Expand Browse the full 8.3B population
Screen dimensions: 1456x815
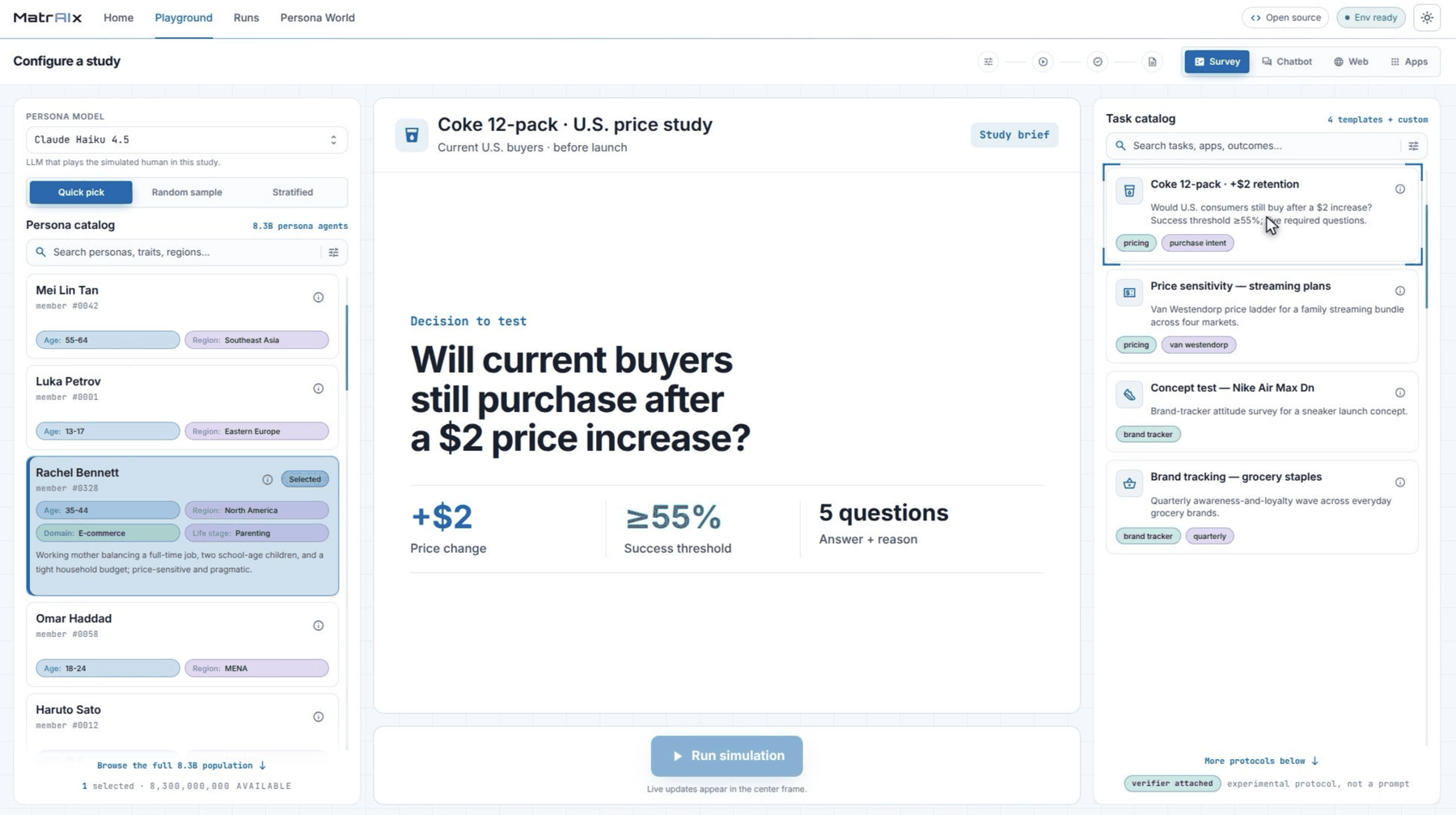(181, 766)
